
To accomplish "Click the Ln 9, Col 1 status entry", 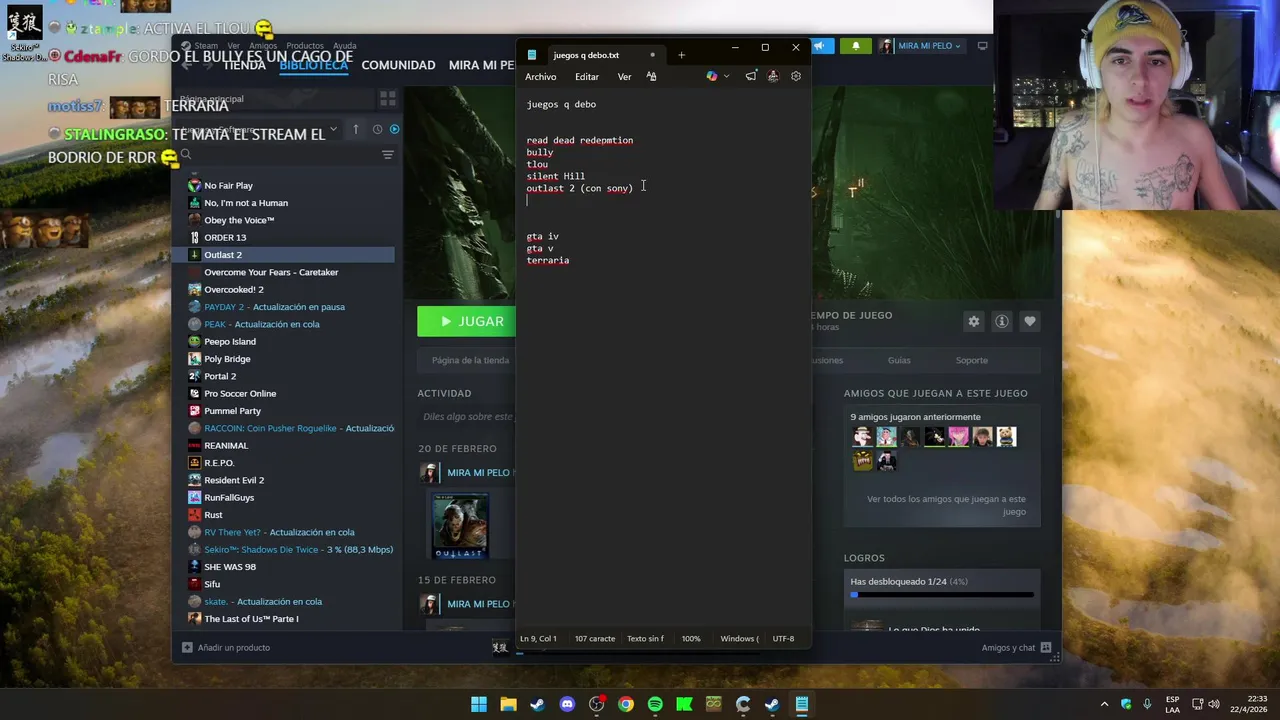I will [x=538, y=638].
